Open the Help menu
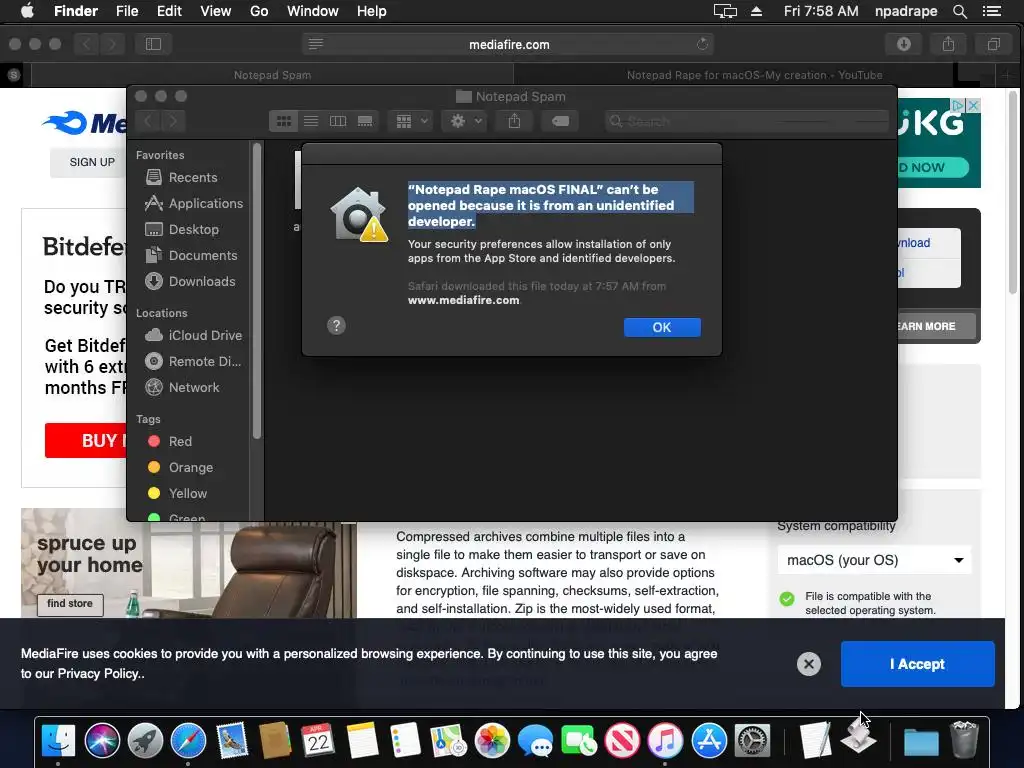 [372, 11]
